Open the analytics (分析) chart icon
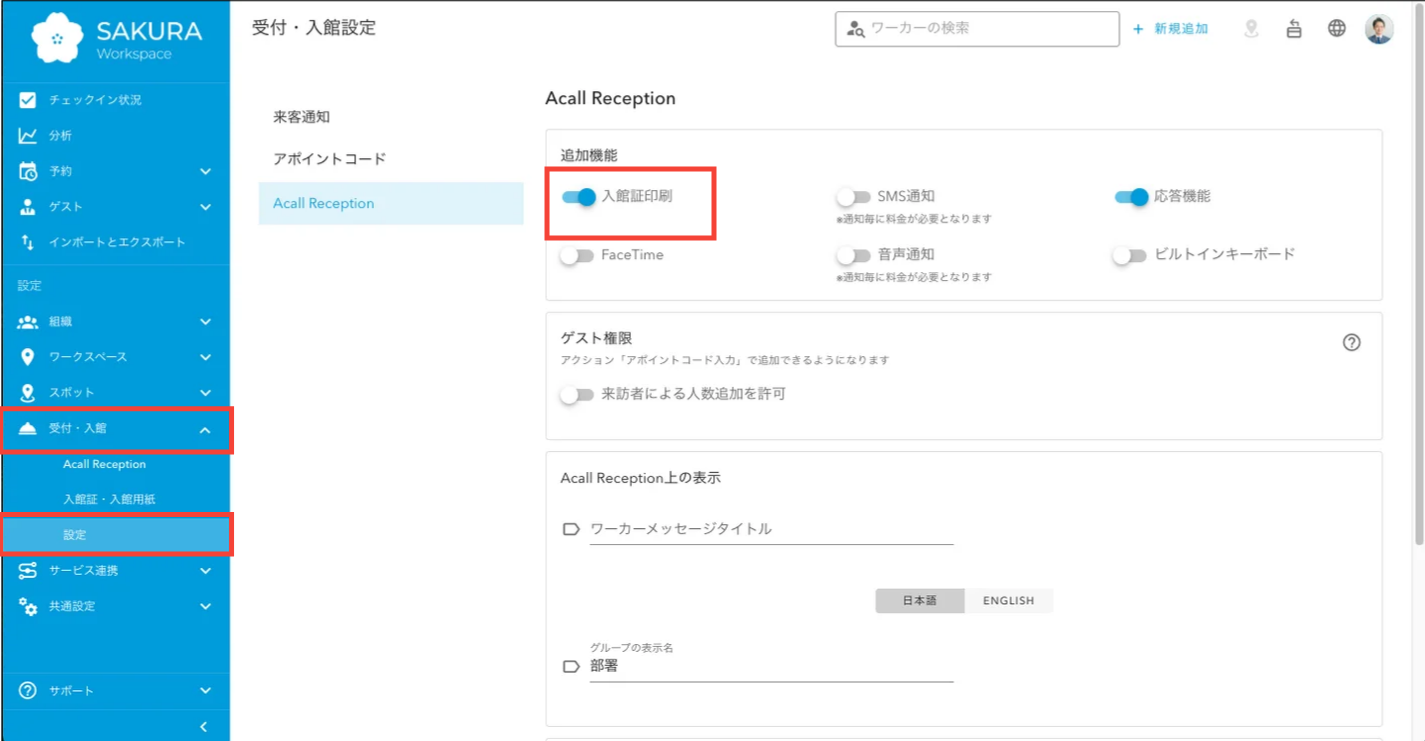 tap(28, 136)
